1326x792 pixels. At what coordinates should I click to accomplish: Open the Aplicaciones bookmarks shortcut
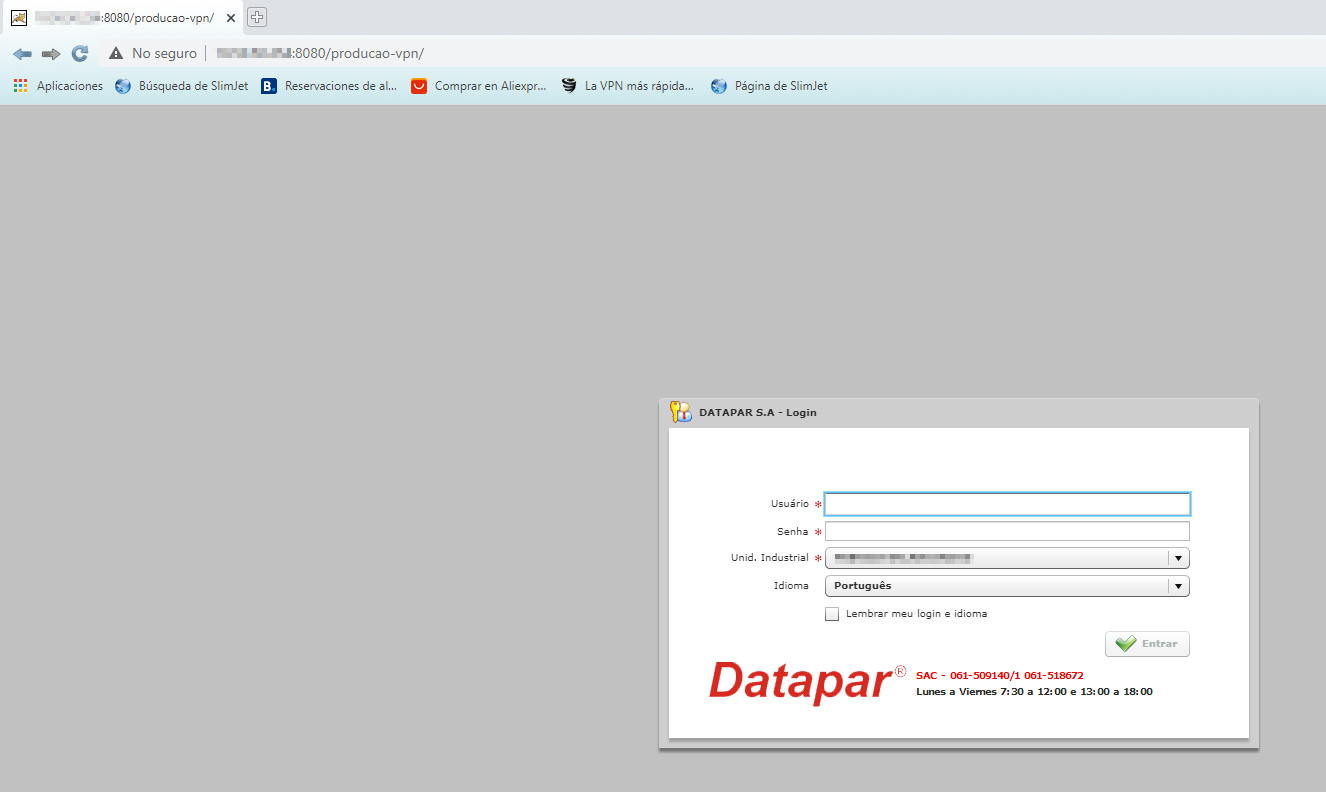pos(58,86)
